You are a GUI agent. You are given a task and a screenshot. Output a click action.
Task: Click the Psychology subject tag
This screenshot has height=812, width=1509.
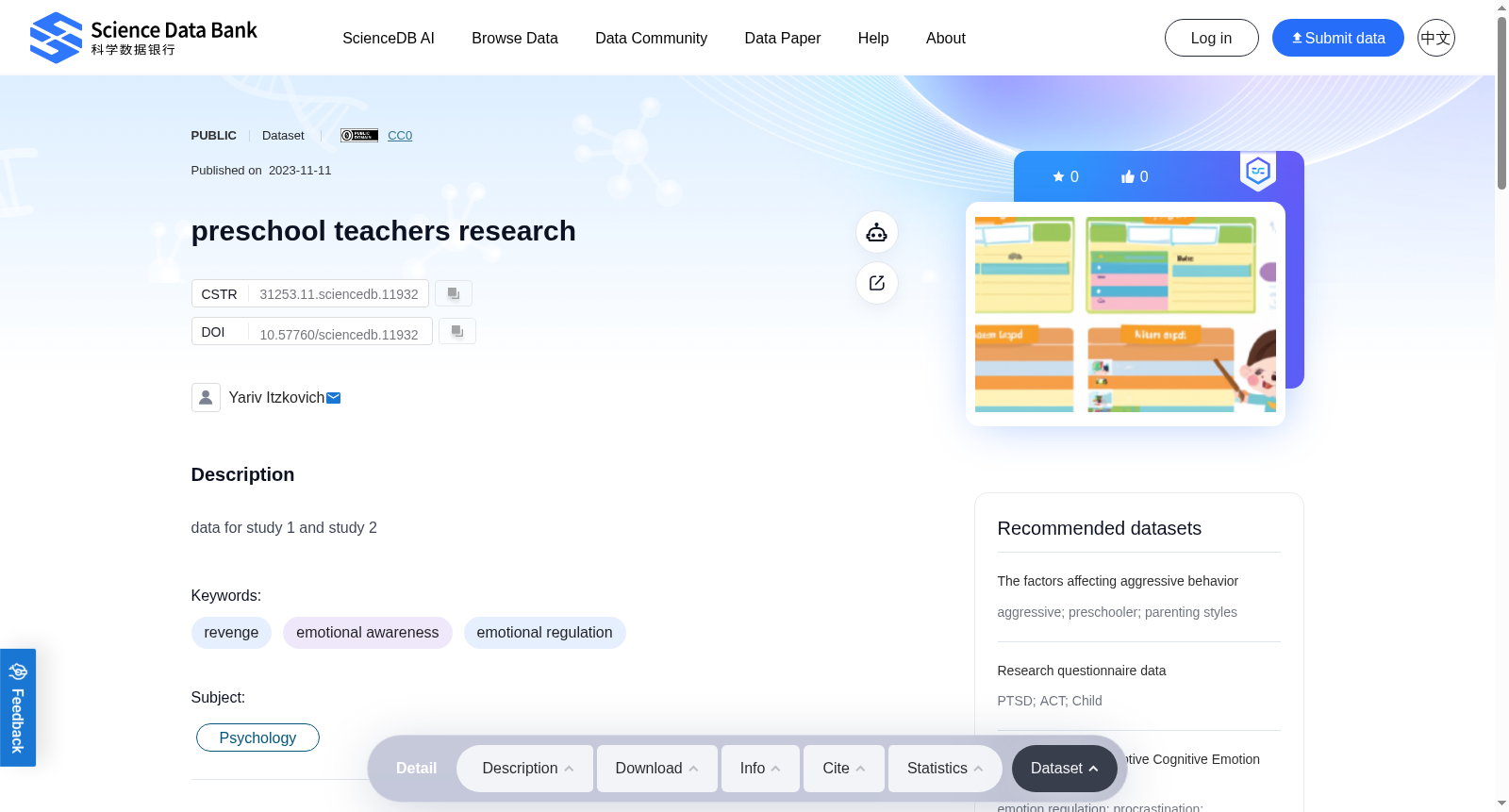257,737
